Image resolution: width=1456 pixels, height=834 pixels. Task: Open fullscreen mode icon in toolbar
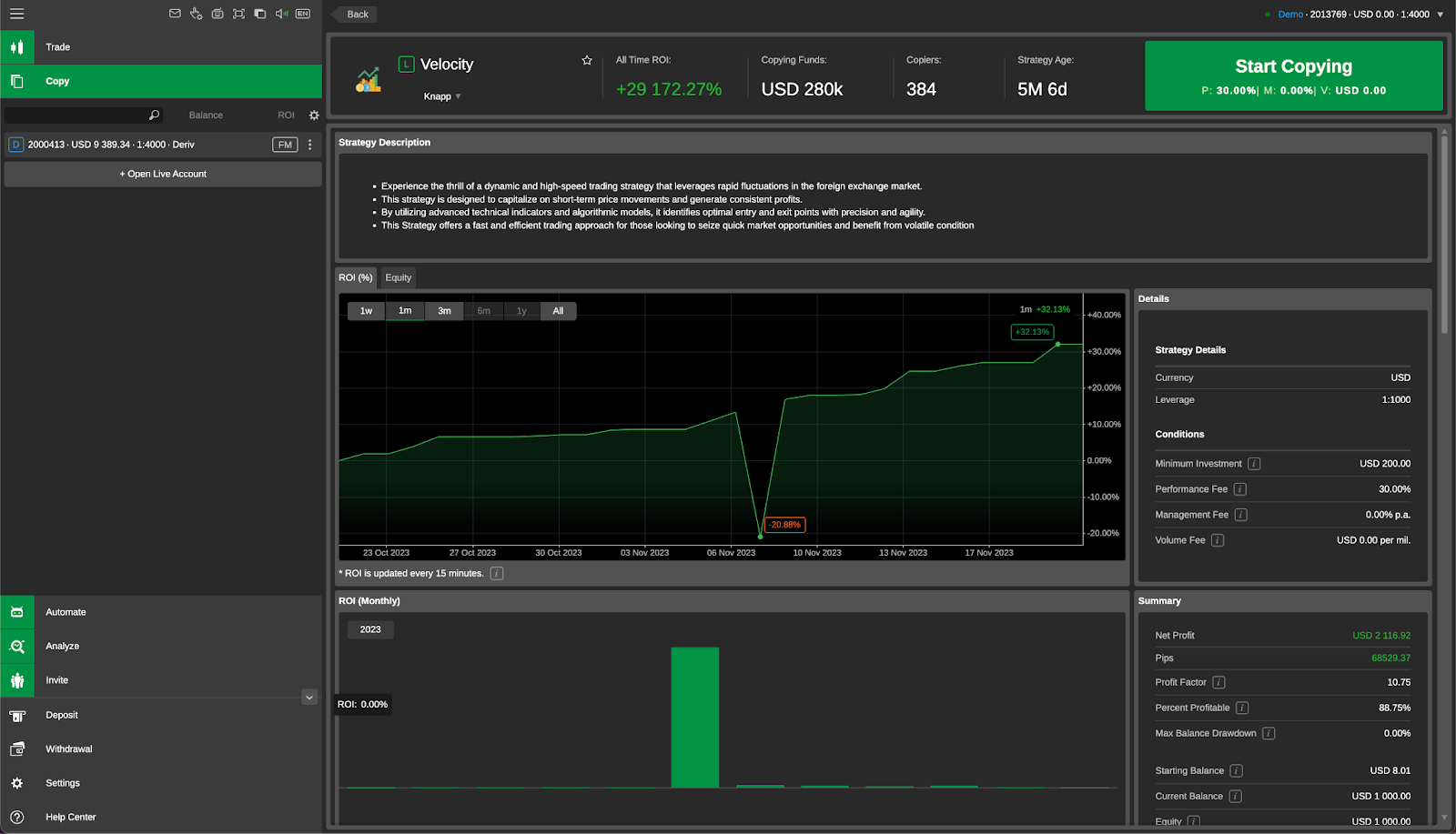[238, 14]
